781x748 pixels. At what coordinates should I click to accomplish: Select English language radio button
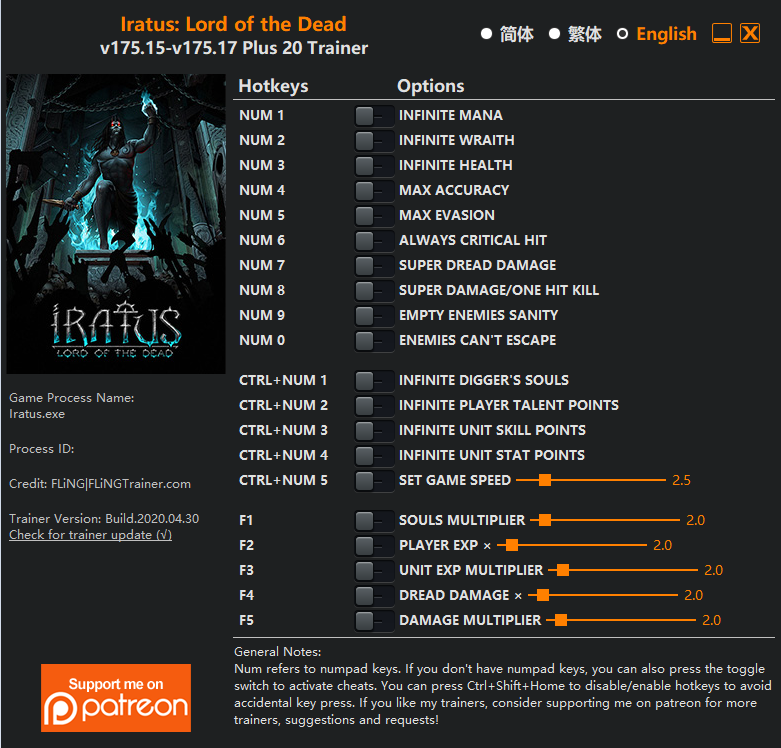(622, 34)
